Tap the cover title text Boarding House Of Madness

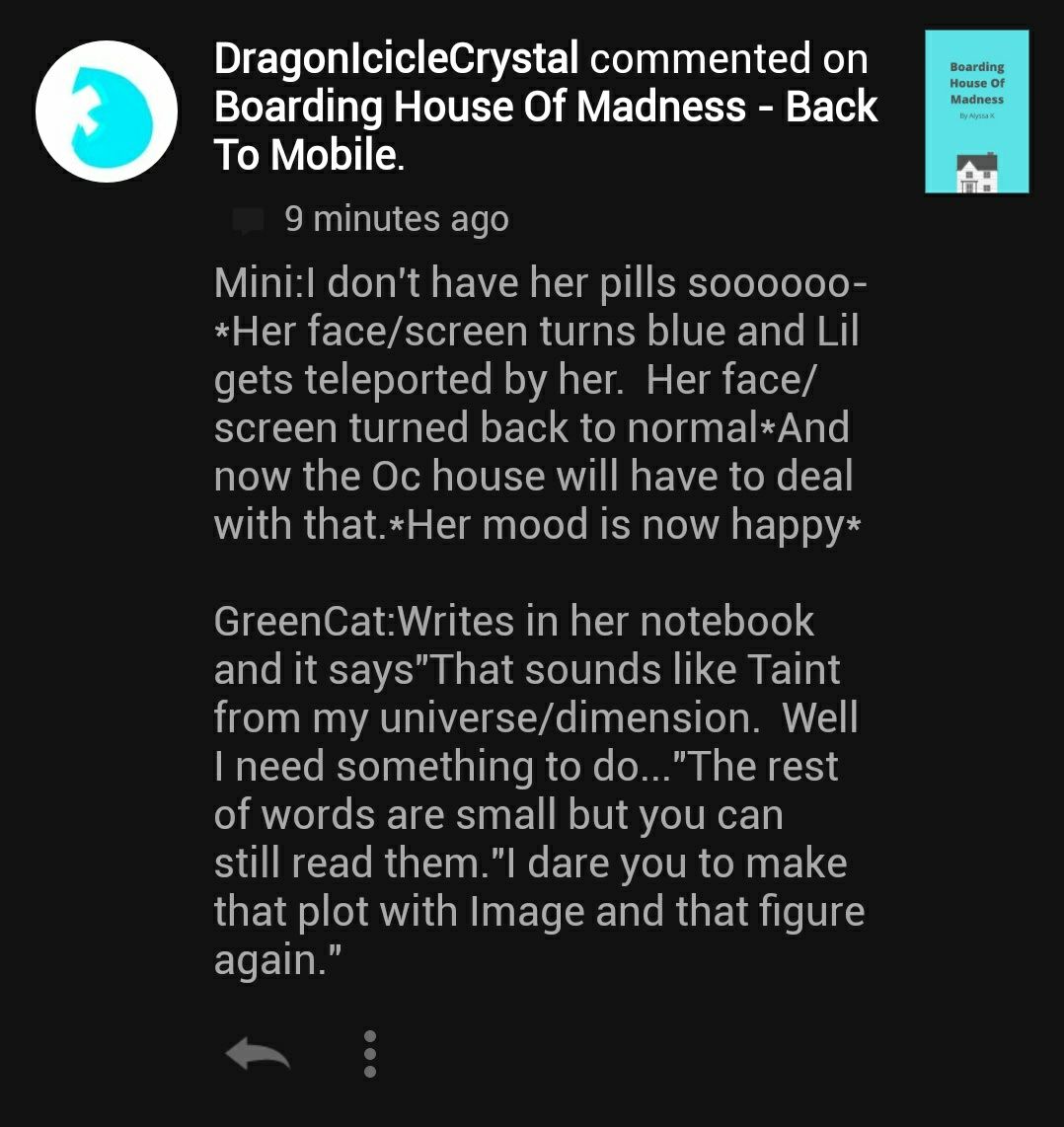pyautogui.click(x=977, y=83)
